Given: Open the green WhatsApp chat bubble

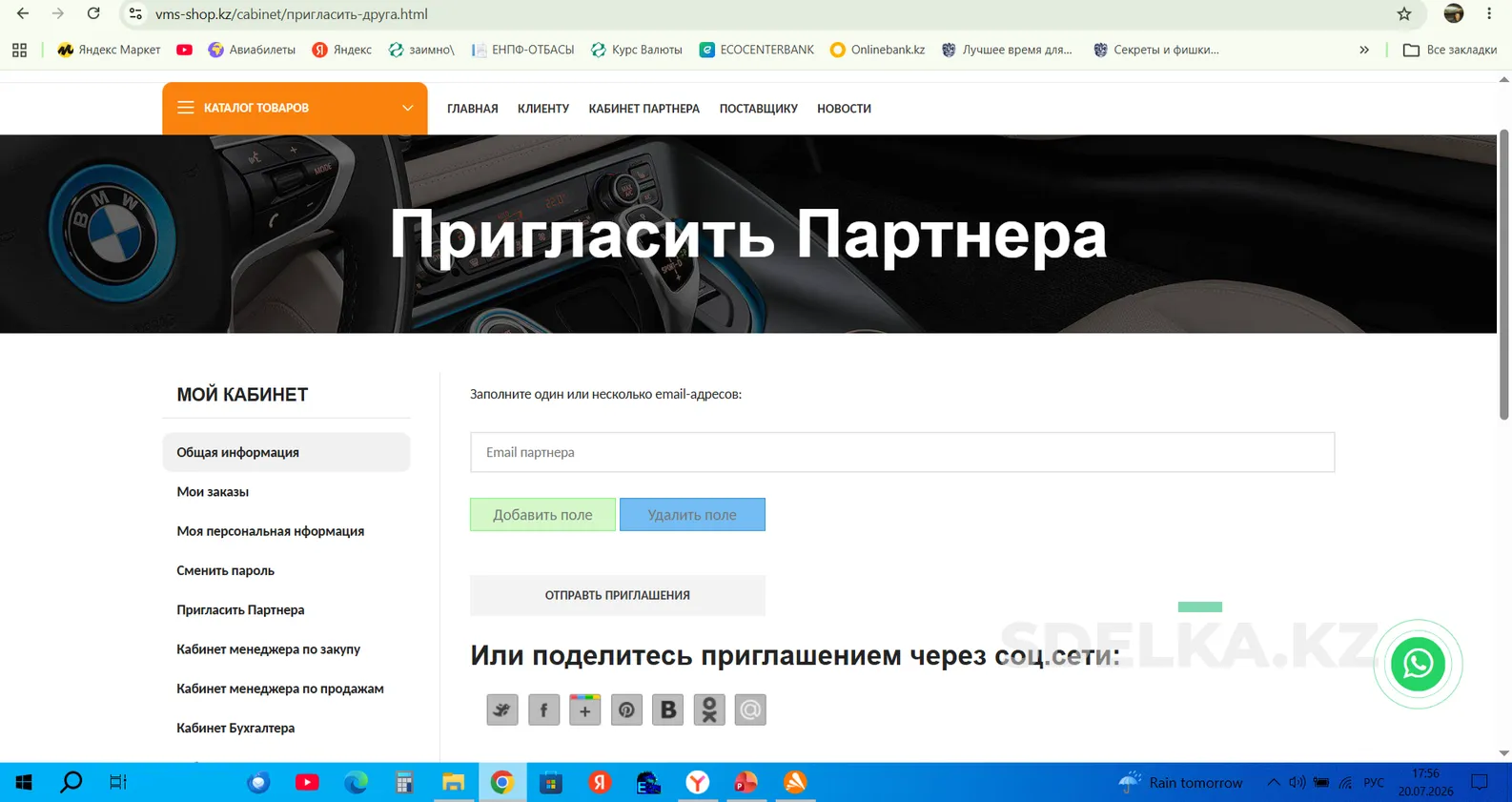Looking at the screenshot, I should tap(1418, 664).
